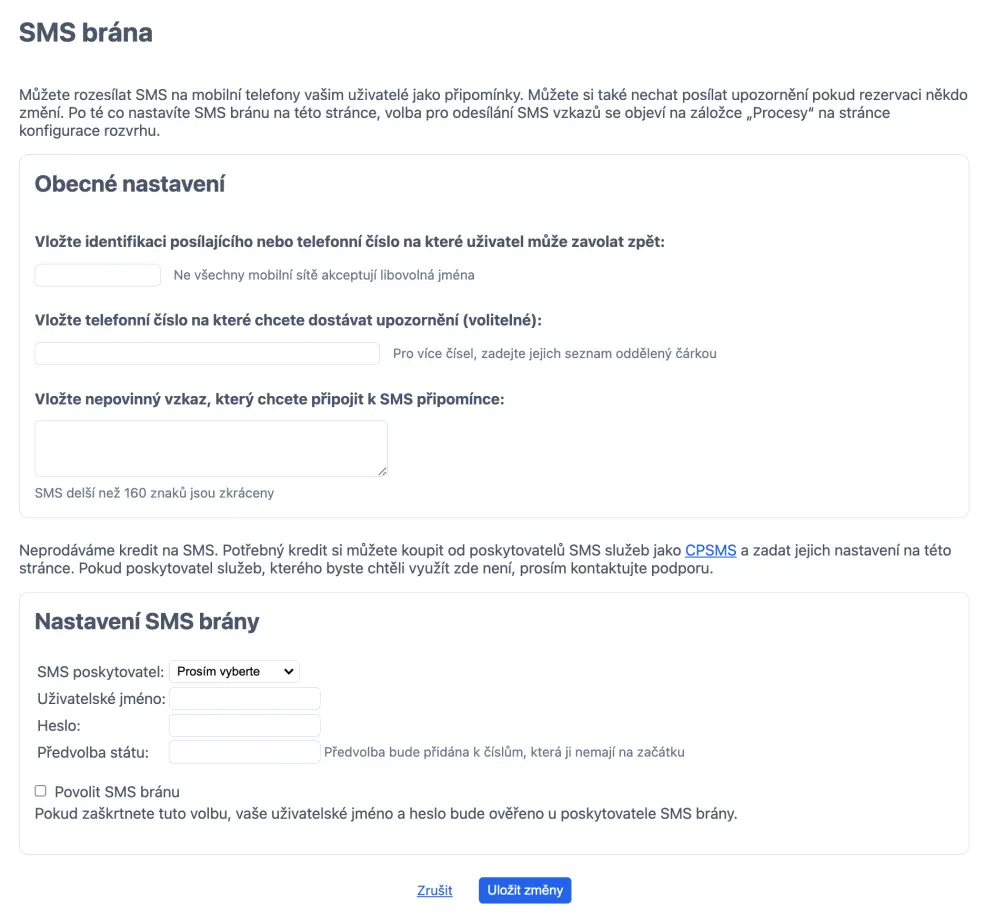
Task: Open the CPSMS provider link
Action: (710, 550)
